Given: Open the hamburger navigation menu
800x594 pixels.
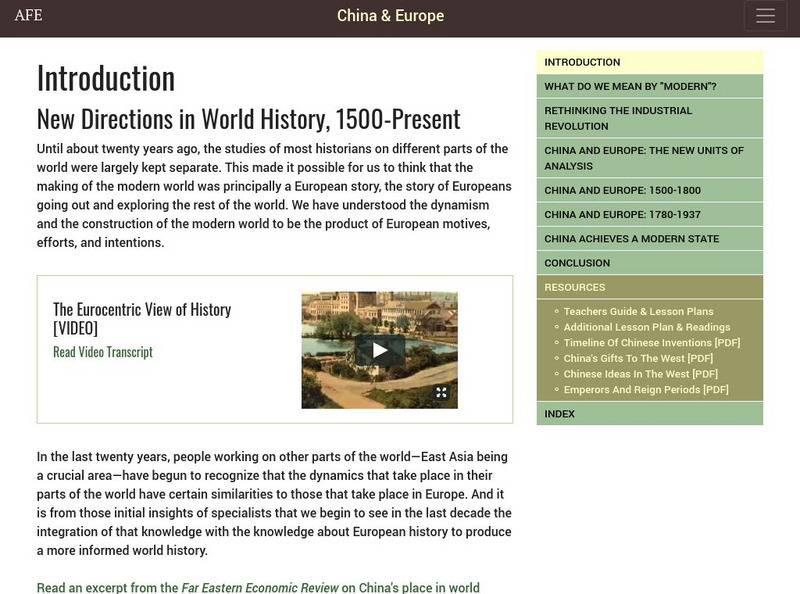Looking at the screenshot, I should click(x=765, y=16).
